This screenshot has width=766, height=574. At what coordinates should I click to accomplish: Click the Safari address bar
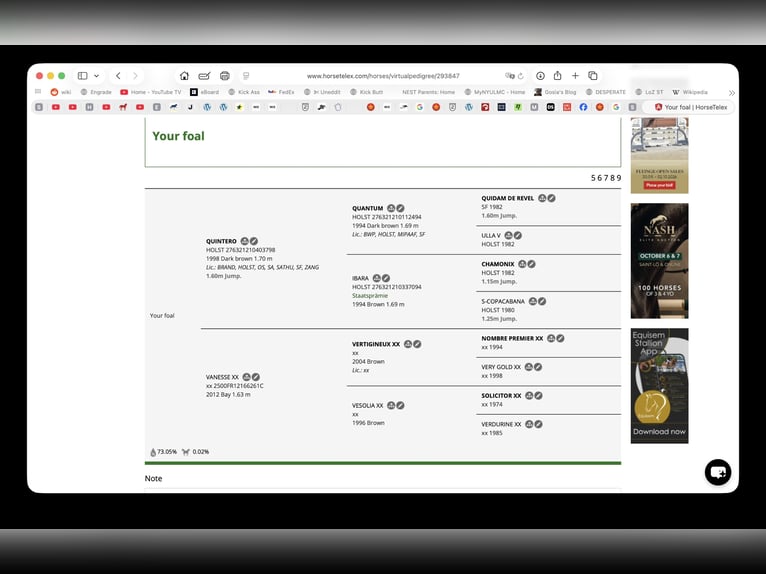point(383,76)
